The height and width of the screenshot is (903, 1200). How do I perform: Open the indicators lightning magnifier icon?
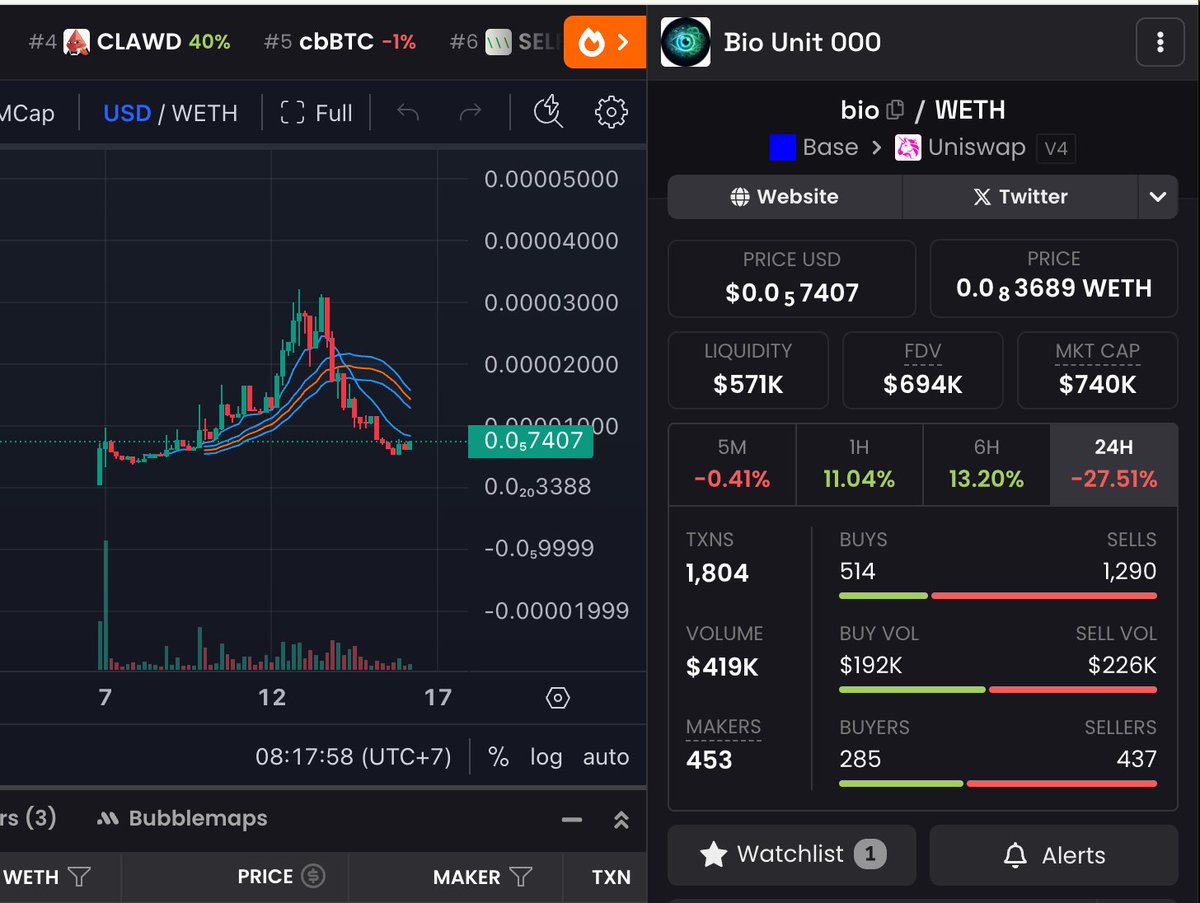(548, 112)
